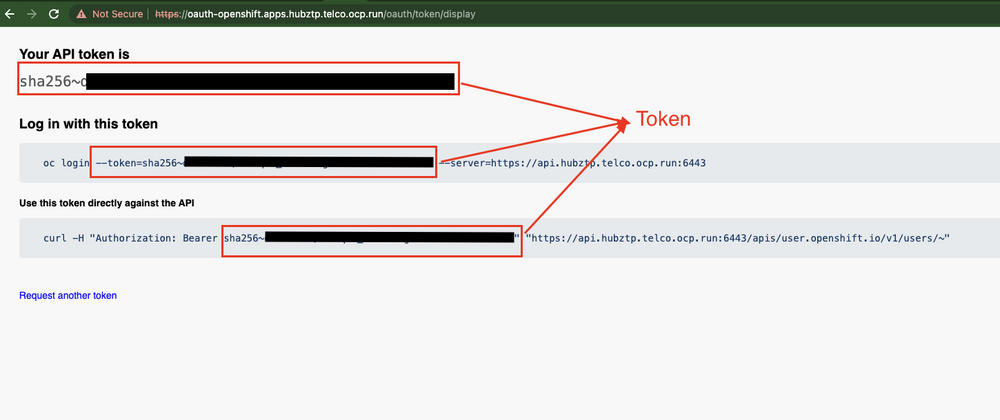Click the "Your API token is" heading
The width and height of the screenshot is (1000, 420).
(x=73, y=53)
